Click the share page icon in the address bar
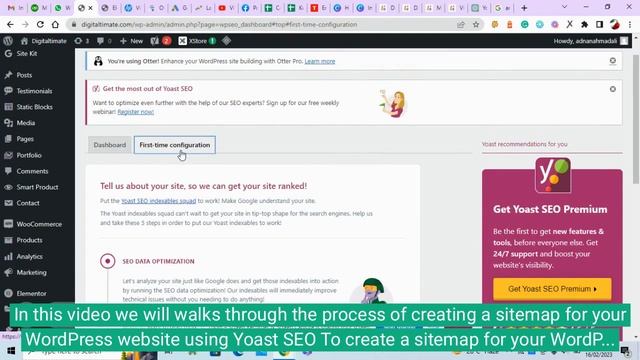 [461, 24]
